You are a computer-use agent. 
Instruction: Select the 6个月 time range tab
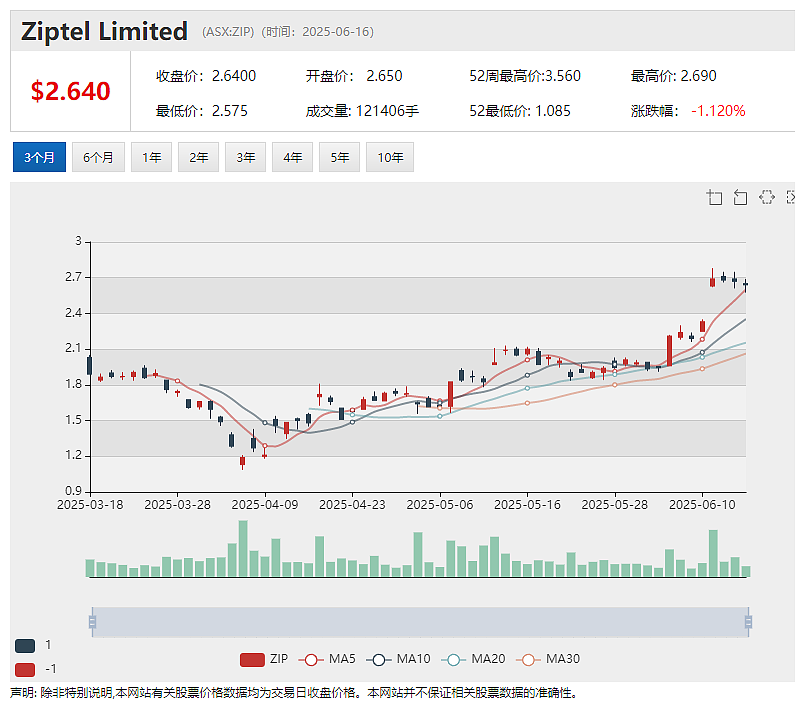pos(98,157)
